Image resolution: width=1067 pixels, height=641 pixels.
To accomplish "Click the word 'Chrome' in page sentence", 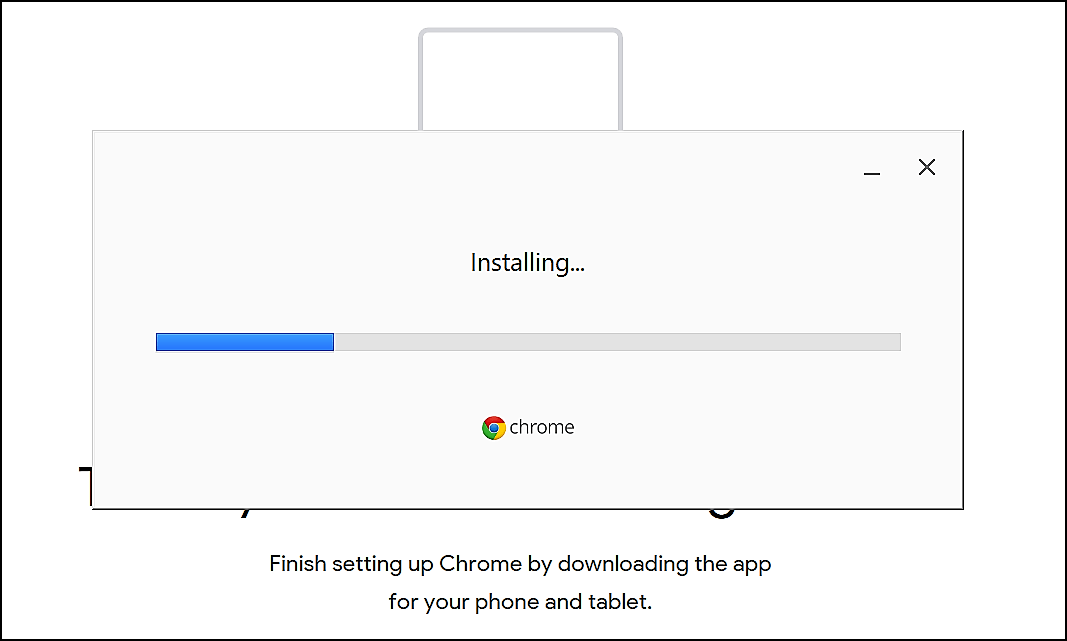I will [480, 564].
